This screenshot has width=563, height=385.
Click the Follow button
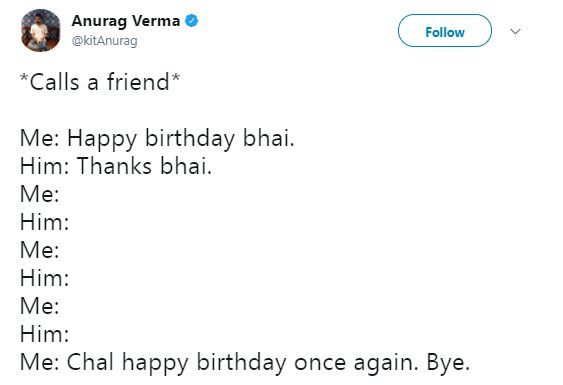[445, 31]
